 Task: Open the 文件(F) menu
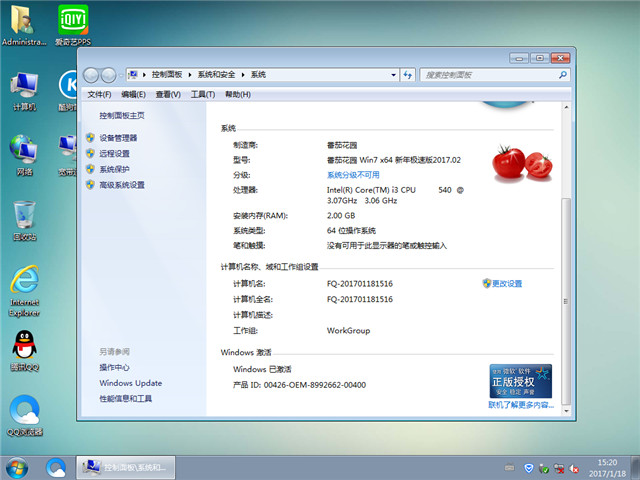(x=99, y=94)
